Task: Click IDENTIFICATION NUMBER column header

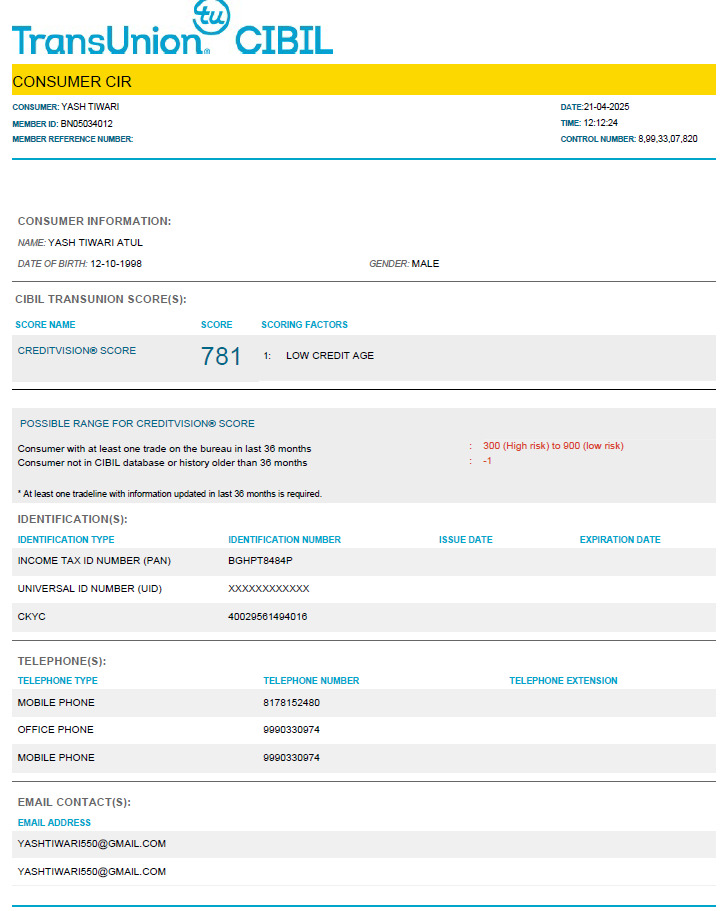Action: click(x=285, y=540)
